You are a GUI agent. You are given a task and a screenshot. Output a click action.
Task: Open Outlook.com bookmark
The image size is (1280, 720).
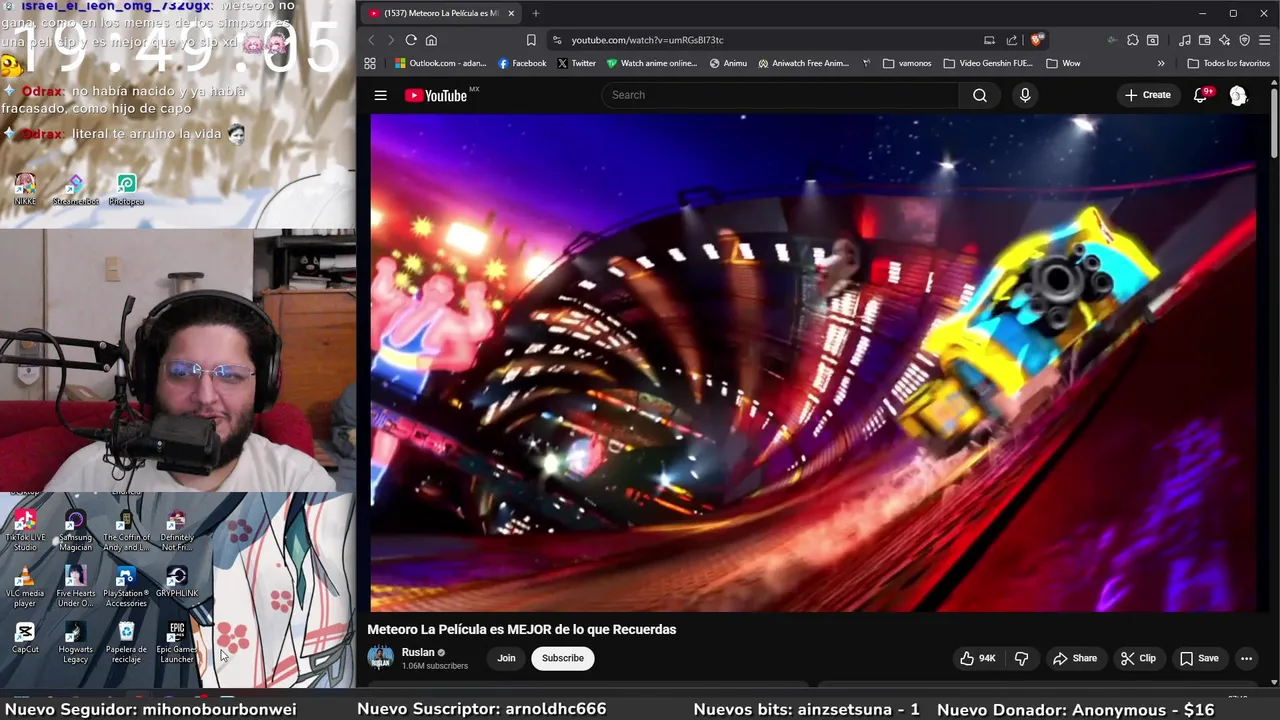click(x=440, y=63)
